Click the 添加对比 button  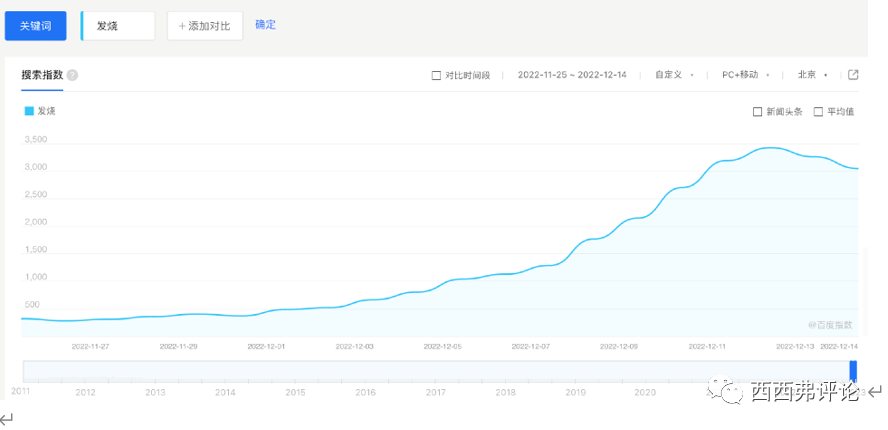coord(204,26)
